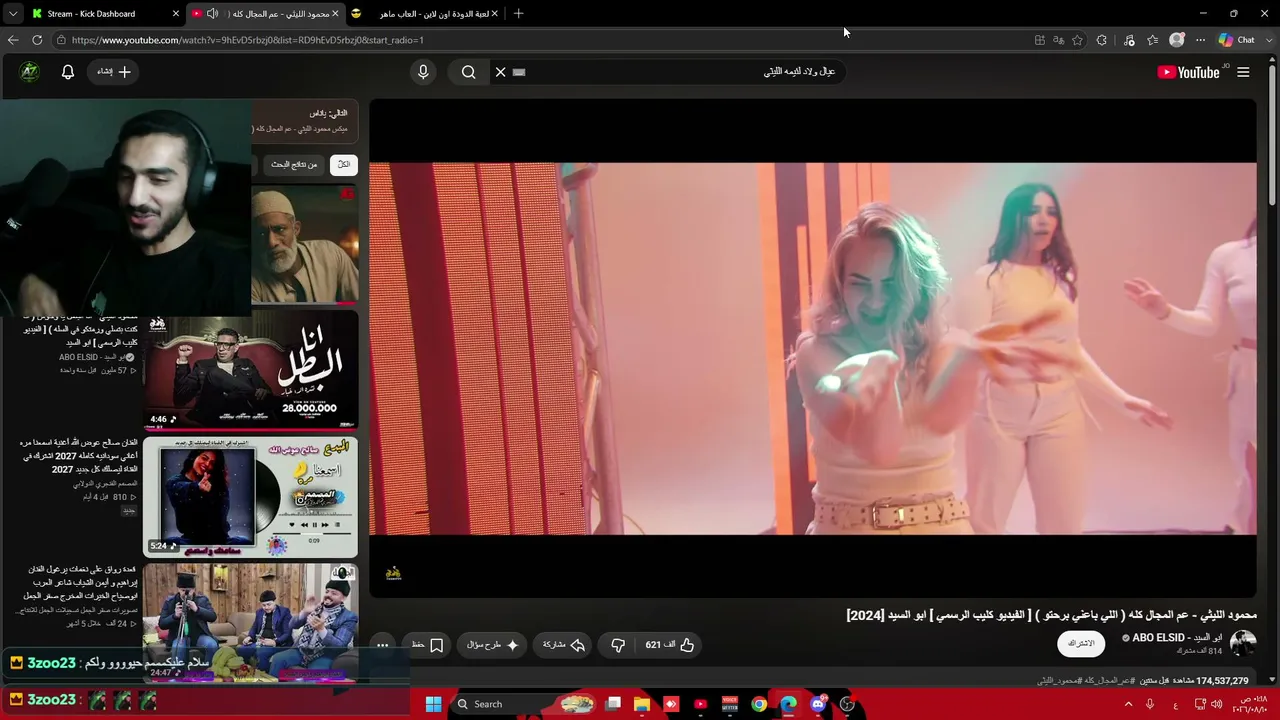The height and width of the screenshot is (720, 1280).
Task: Open the Ask sparkle button under video
Action: pyautogui.click(x=493, y=645)
